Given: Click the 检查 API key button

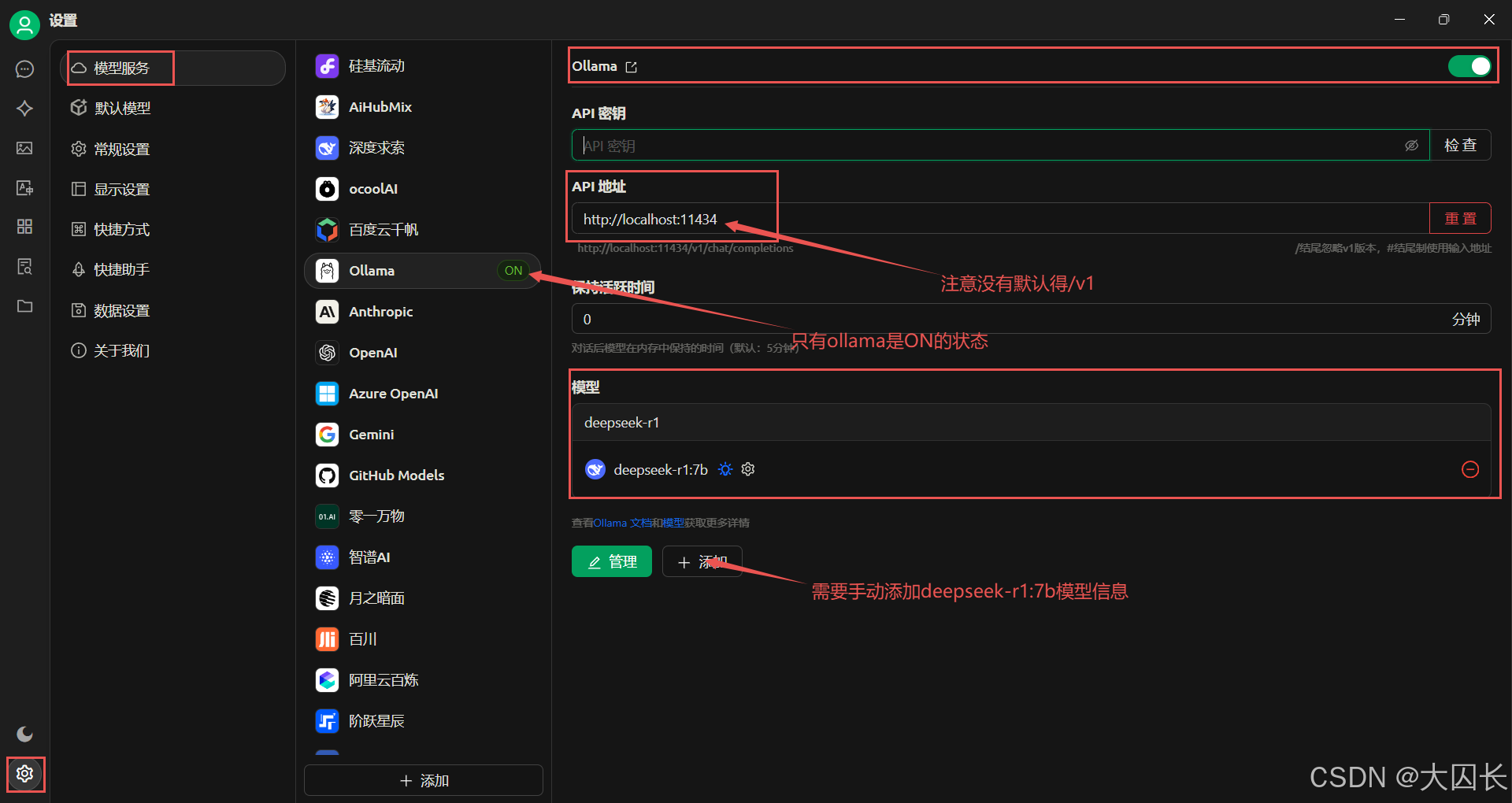Looking at the screenshot, I should point(1460,145).
